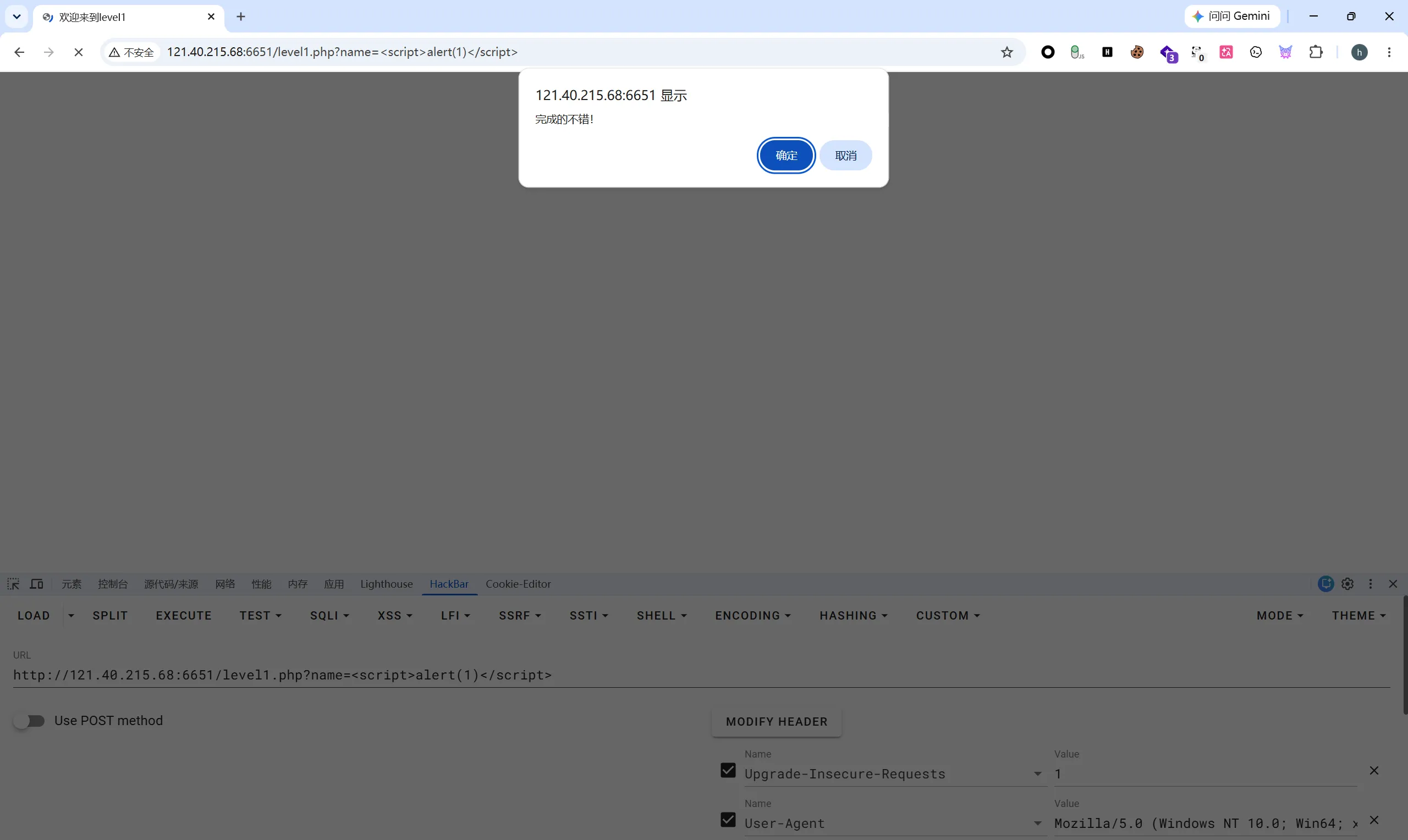Click the HackBar URL input field
This screenshot has height=840, width=1408.
pyautogui.click(x=701, y=675)
